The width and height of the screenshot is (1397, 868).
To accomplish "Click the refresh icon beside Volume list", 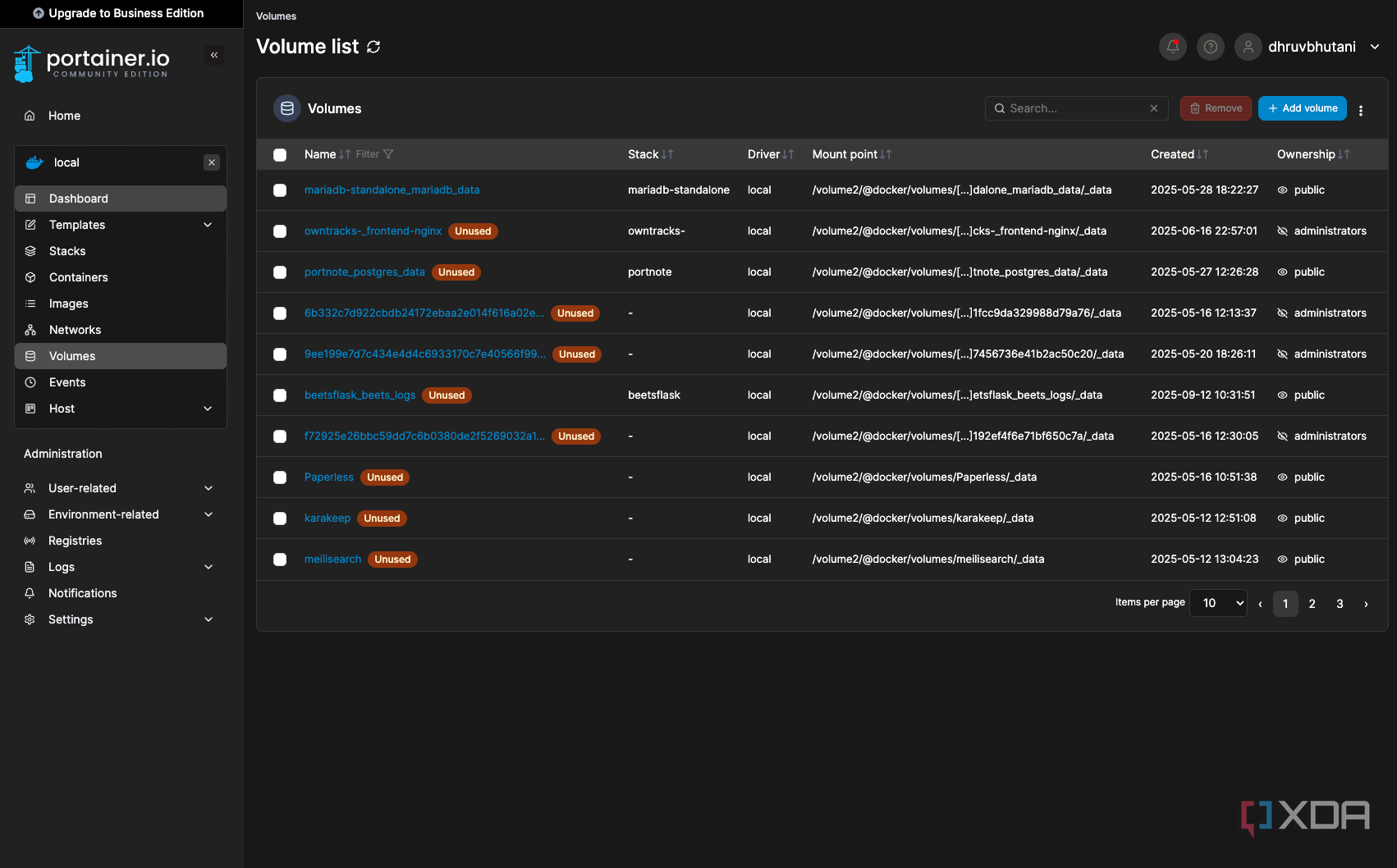I will click(x=373, y=47).
